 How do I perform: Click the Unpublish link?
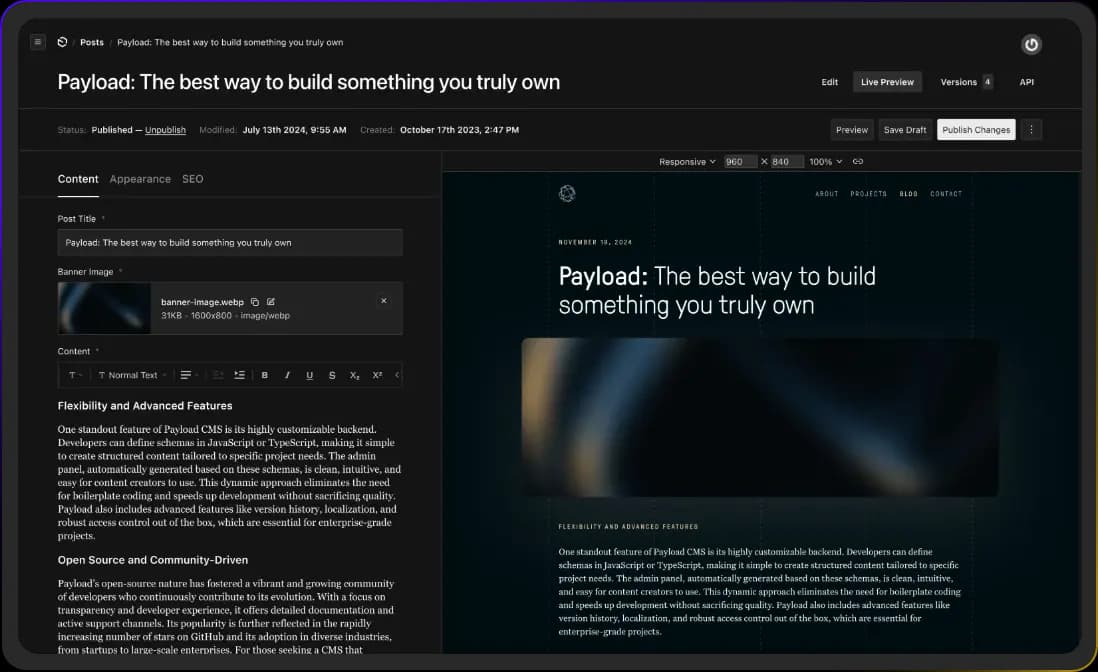(x=165, y=130)
